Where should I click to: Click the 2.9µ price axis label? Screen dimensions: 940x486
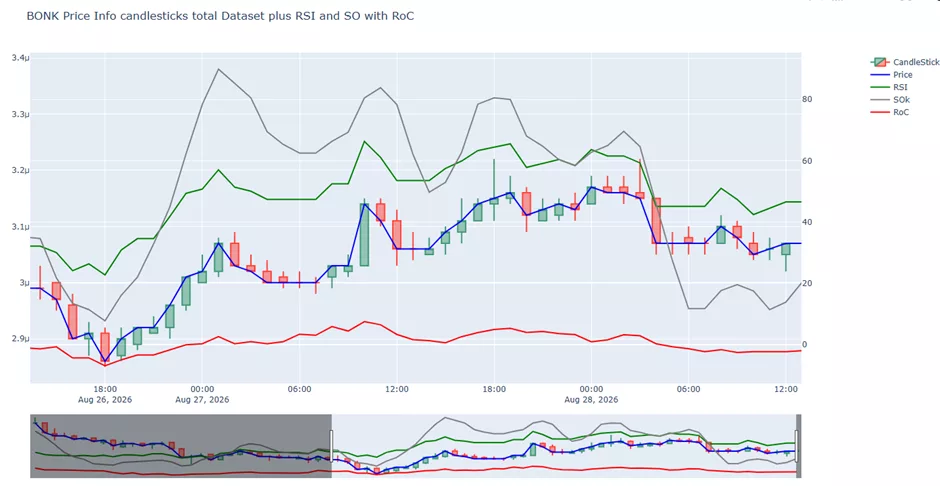(x=19, y=339)
